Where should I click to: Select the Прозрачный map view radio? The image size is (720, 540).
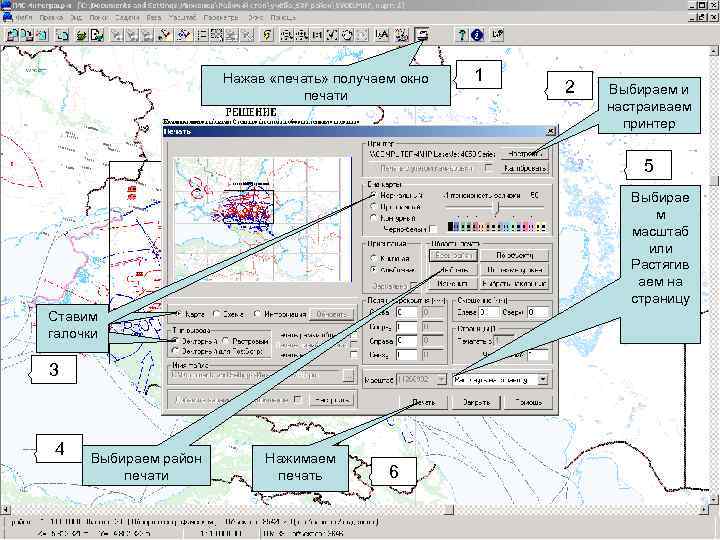[374, 207]
